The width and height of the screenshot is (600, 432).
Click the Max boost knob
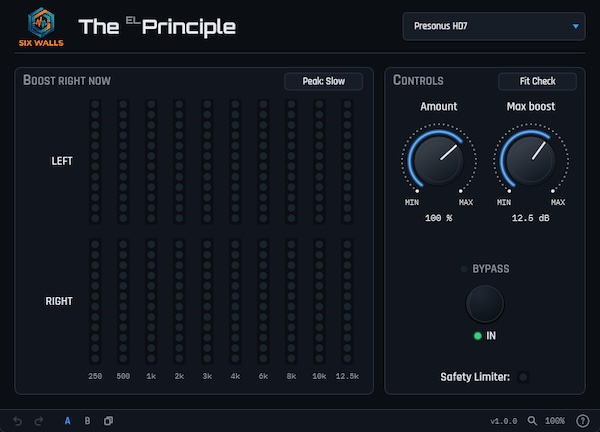[531, 160]
